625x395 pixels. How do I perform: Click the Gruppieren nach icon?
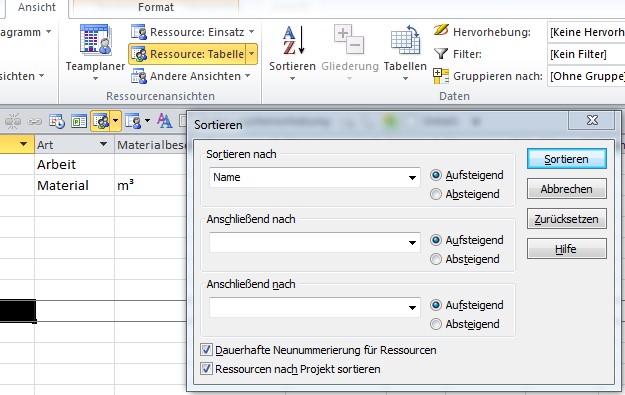(441, 76)
